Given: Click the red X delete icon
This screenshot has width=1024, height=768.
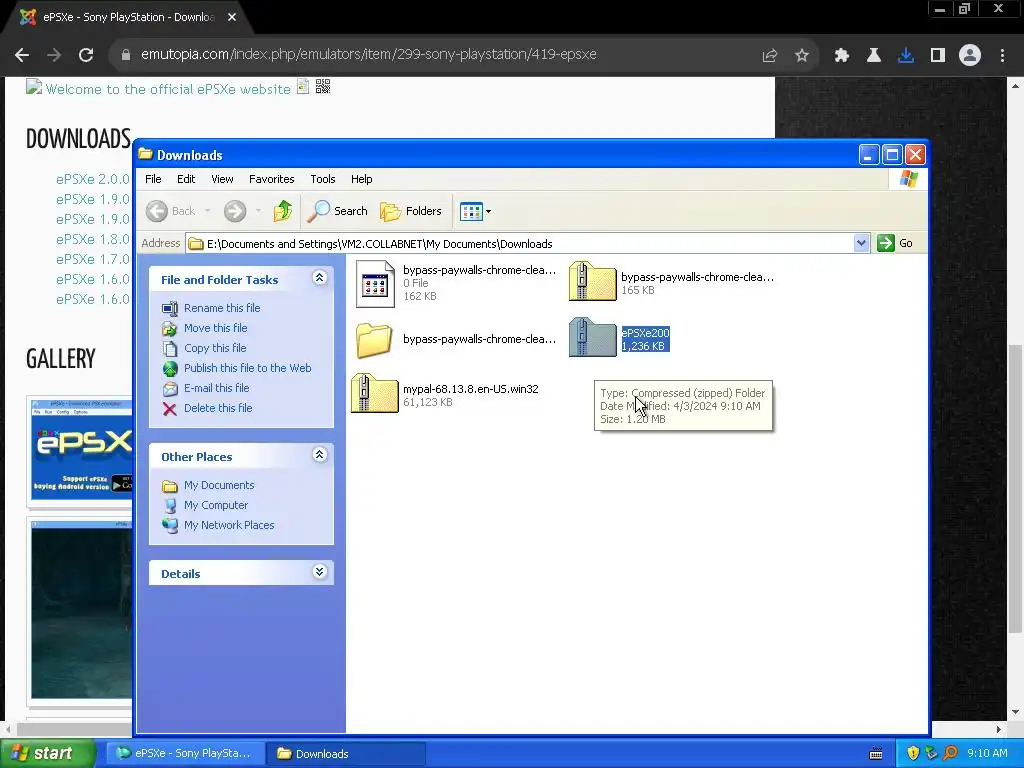Looking at the screenshot, I should tap(170, 409).
